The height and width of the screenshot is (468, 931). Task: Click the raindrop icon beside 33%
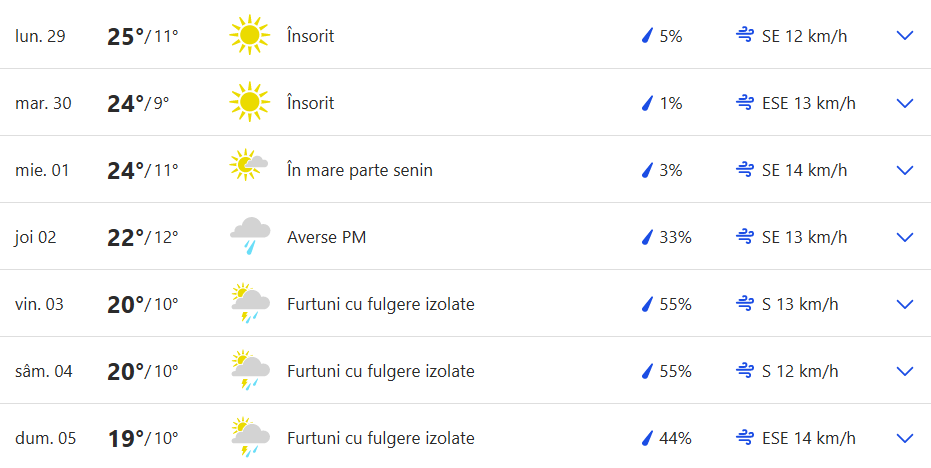click(647, 237)
